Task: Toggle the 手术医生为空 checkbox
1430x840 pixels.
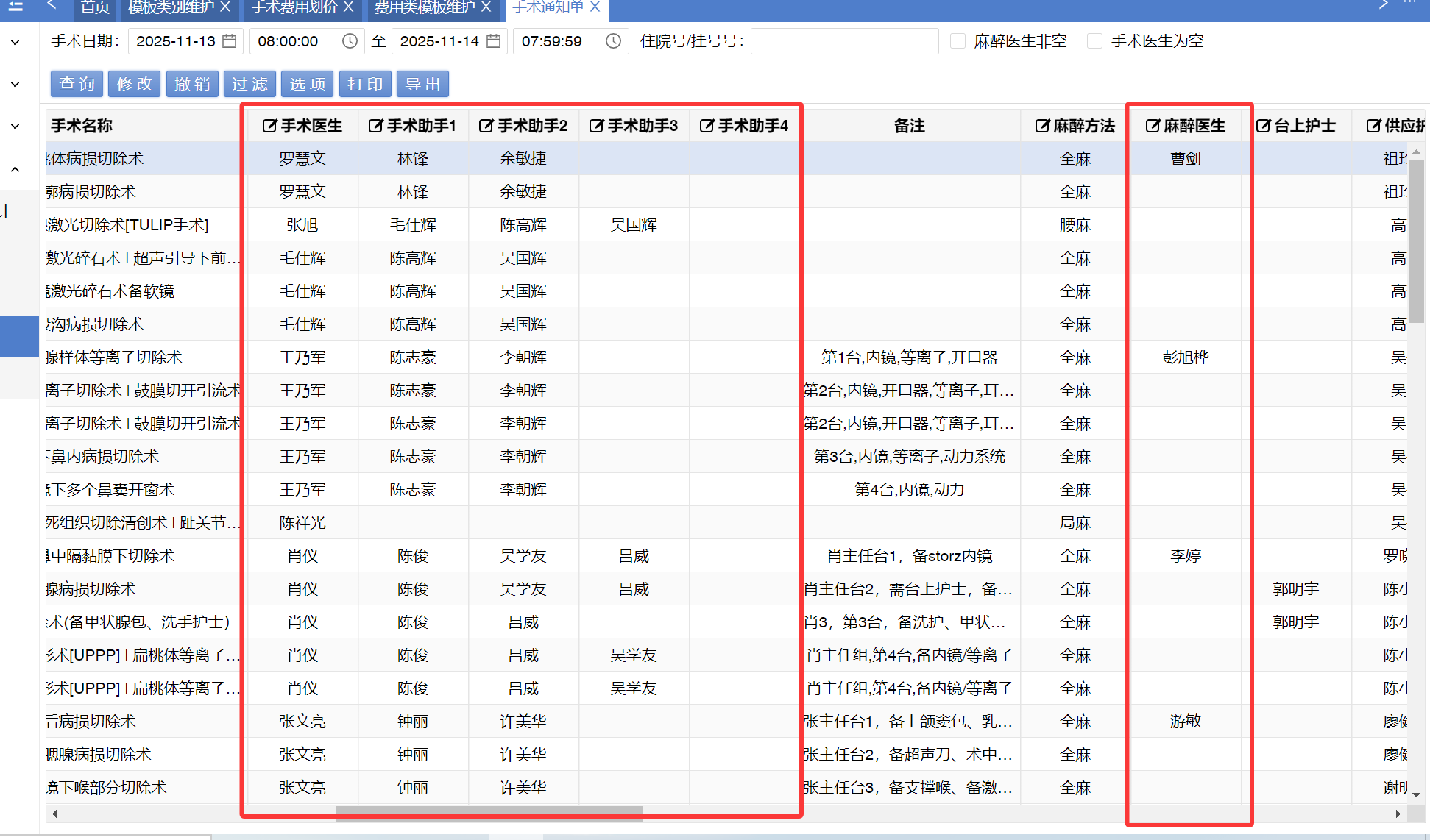Action: click(1094, 41)
